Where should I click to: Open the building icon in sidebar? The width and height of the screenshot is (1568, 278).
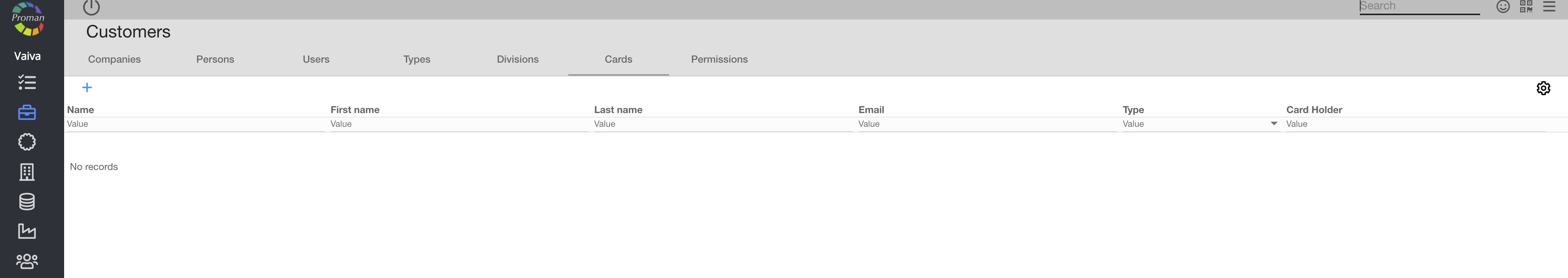[x=27, y=172]
